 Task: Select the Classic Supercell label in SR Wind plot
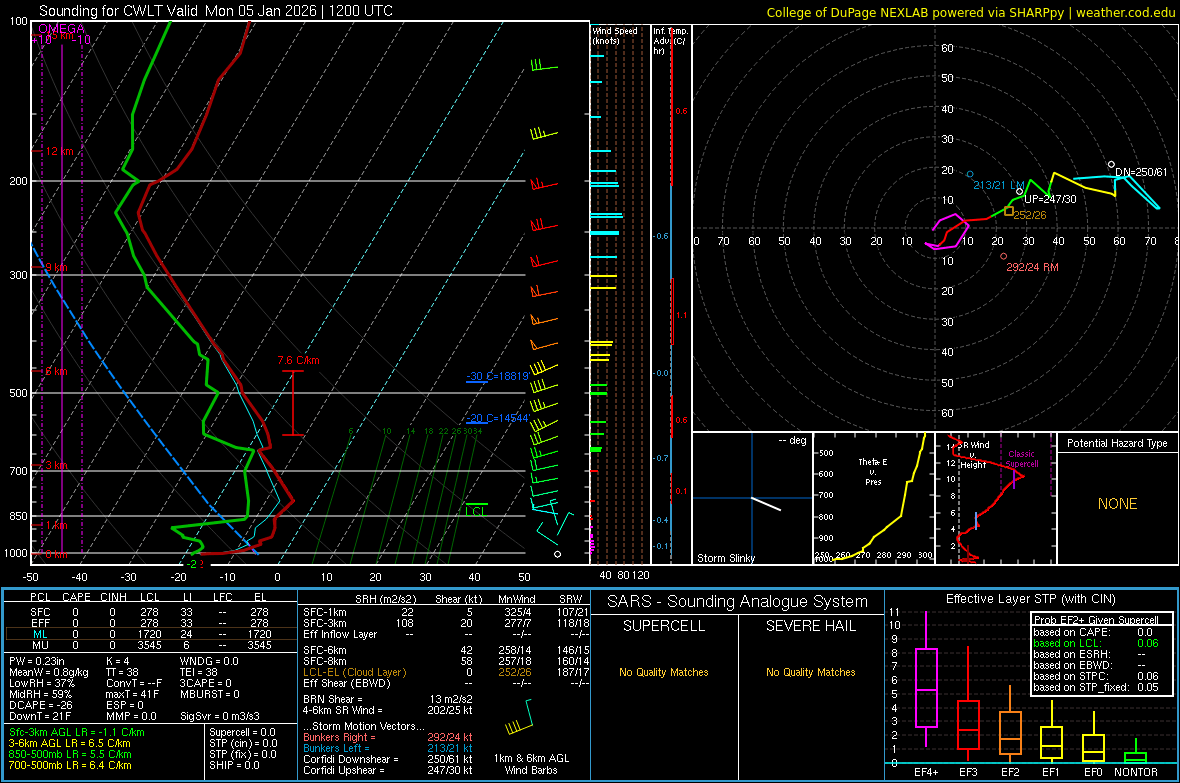[x=1021, y=459]
